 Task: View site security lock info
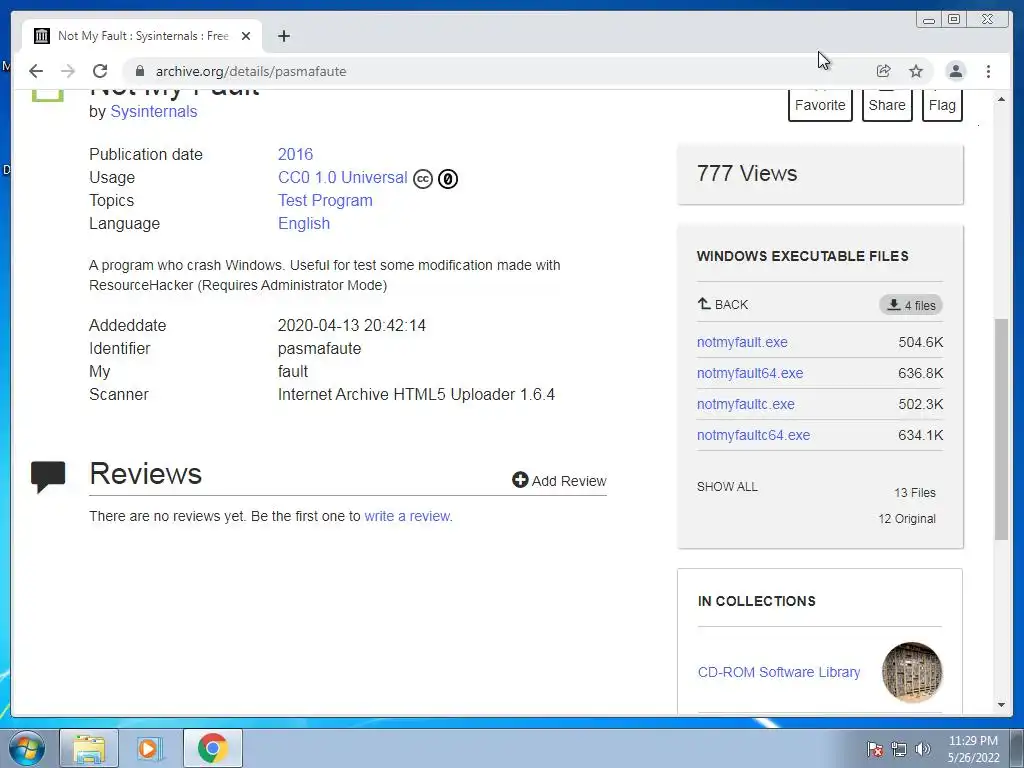point(139,71)
